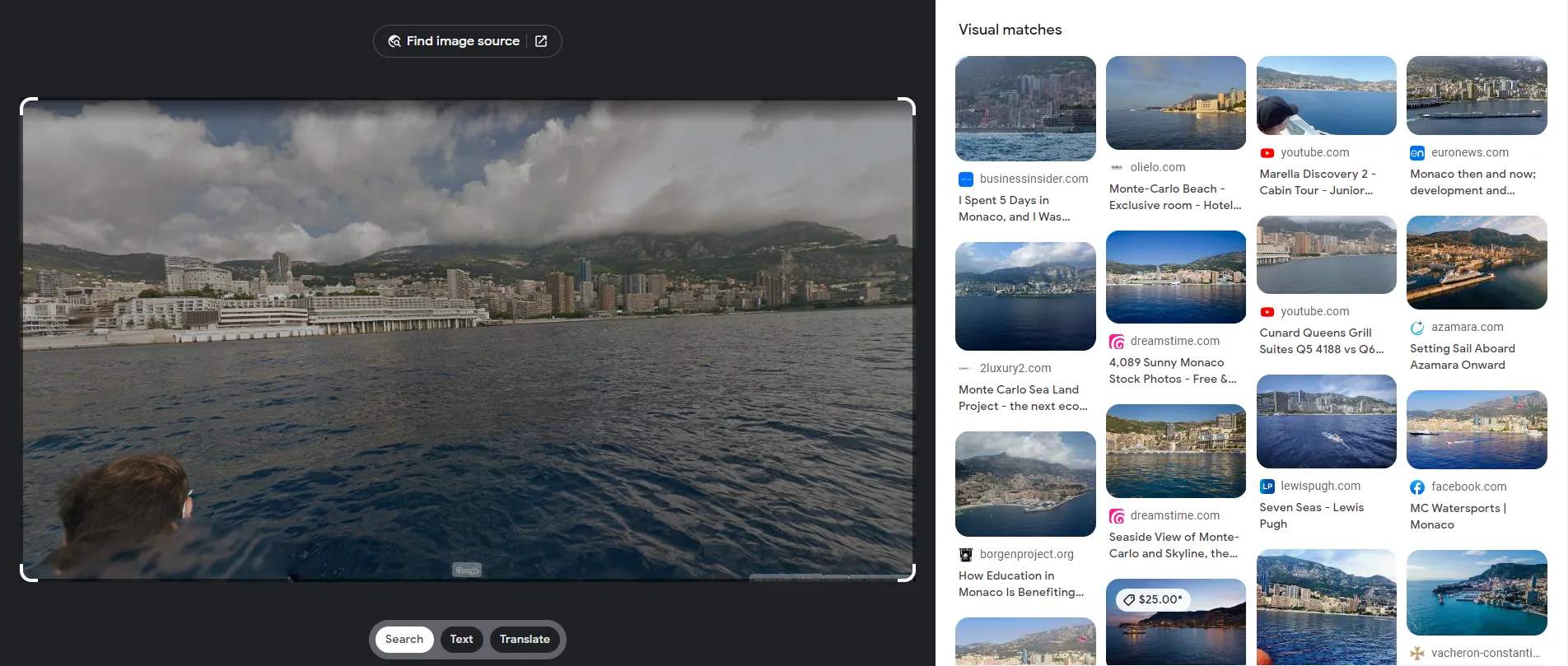
Task: Click the Find image source lens icon
Action: point(394,41)
